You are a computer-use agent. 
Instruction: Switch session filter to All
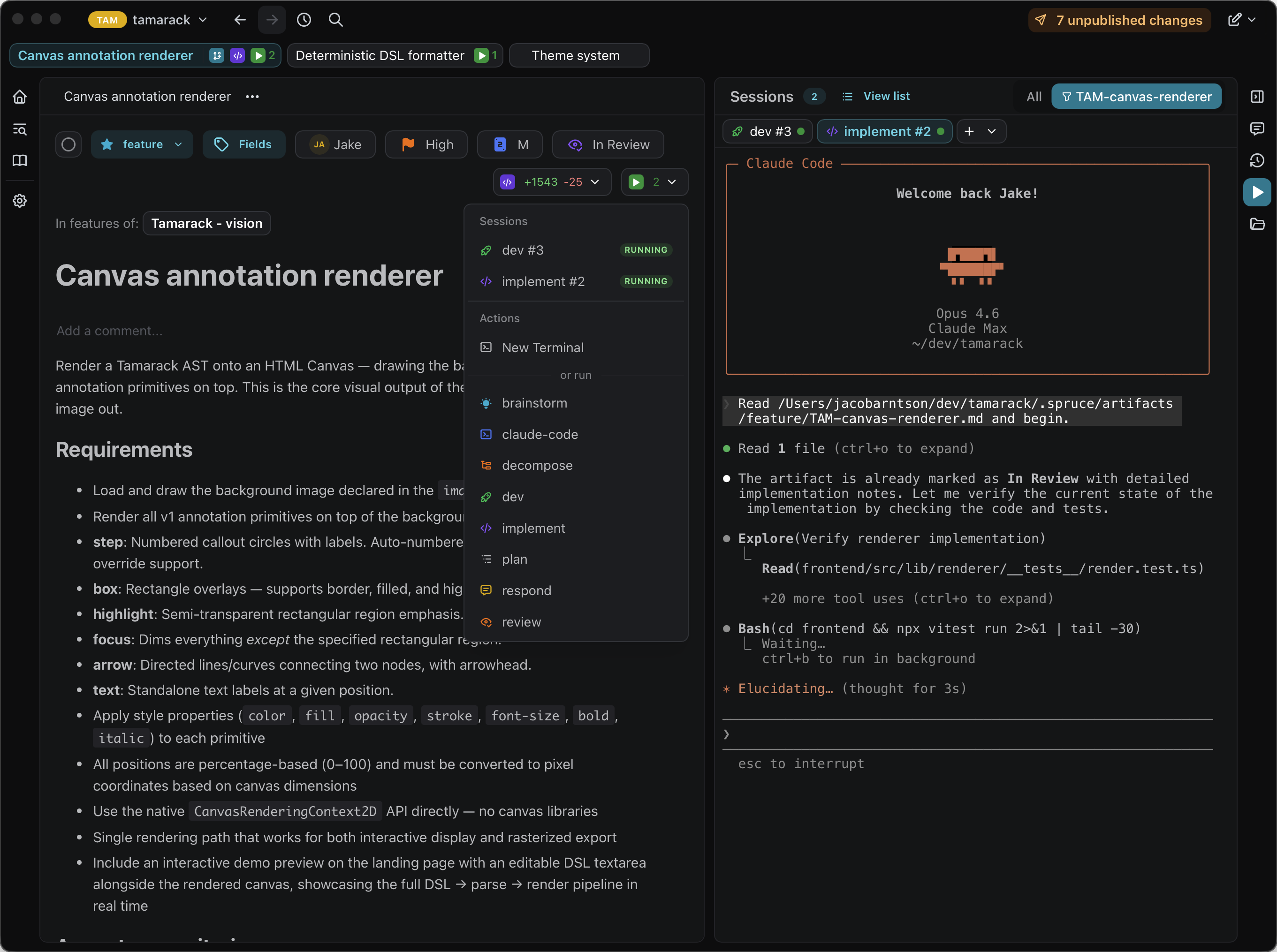click(x=1034, y=97)
